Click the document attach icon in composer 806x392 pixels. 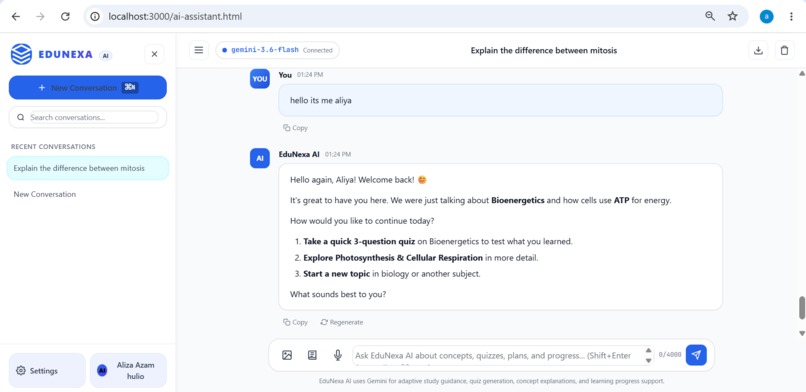click(312, 355)
